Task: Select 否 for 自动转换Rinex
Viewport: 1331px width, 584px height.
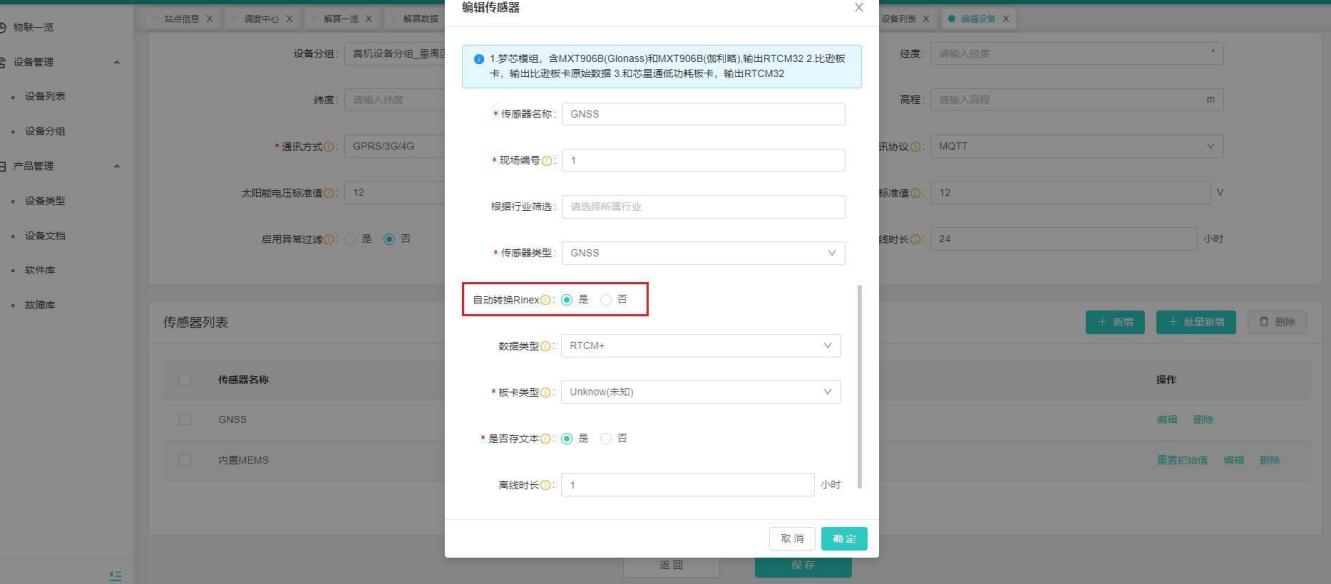Action: (605, 300)
